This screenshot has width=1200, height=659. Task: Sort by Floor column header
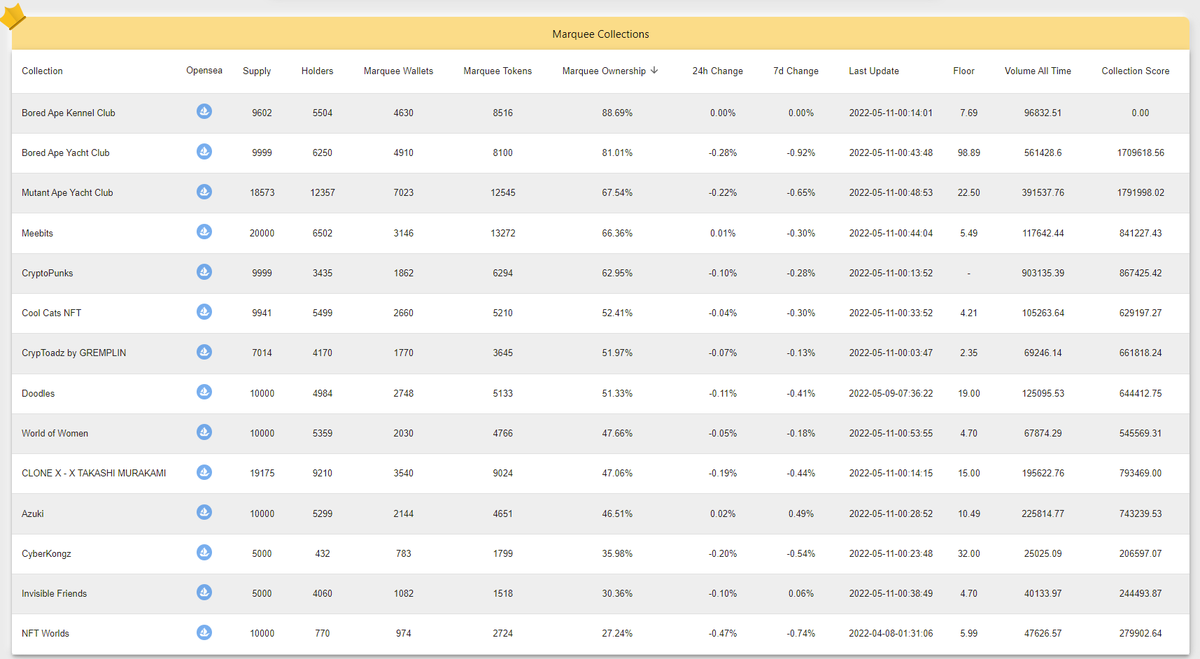tap(964, 71)
